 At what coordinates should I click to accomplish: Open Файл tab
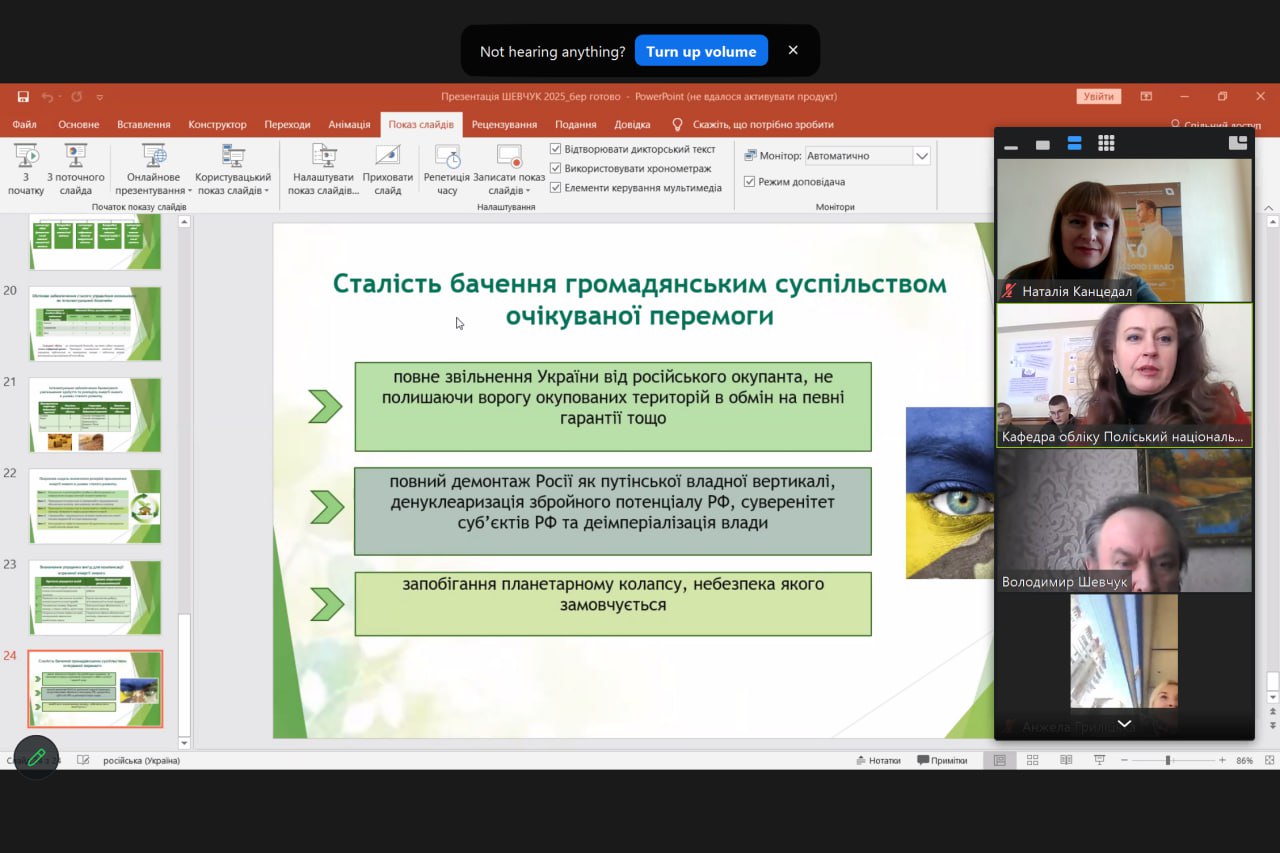click(25, 124)
